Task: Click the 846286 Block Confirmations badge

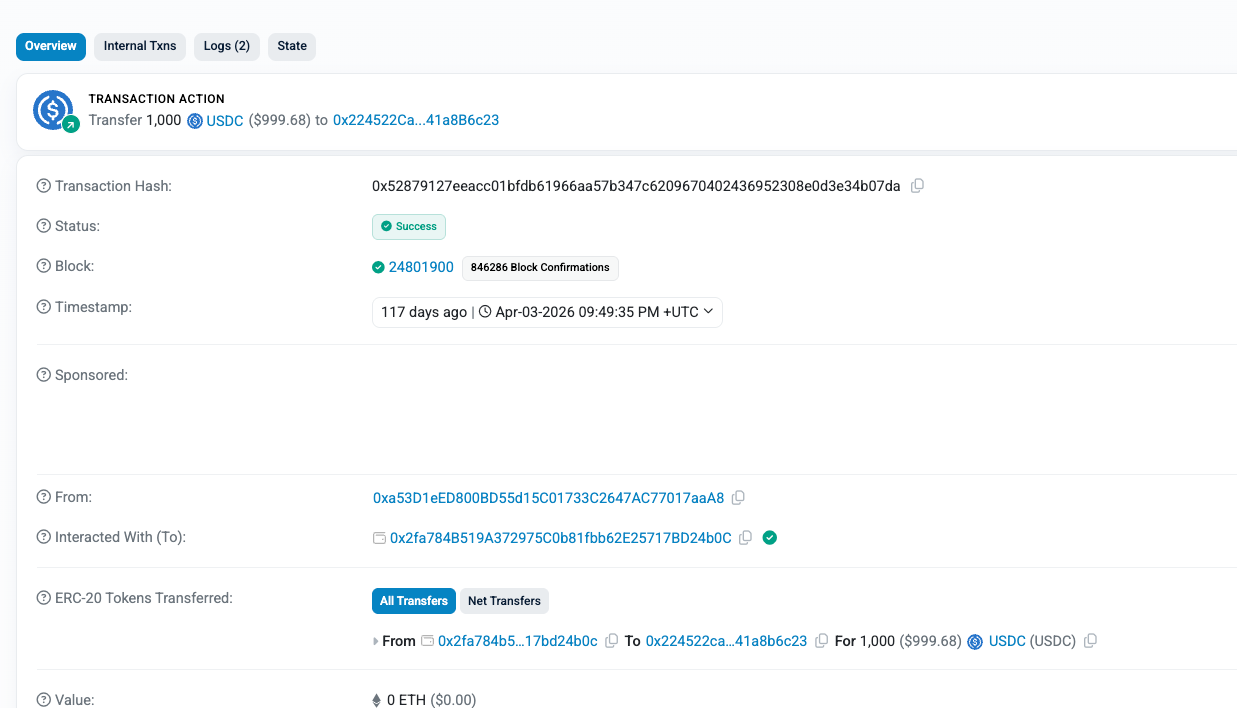Action: coord(540,268)
